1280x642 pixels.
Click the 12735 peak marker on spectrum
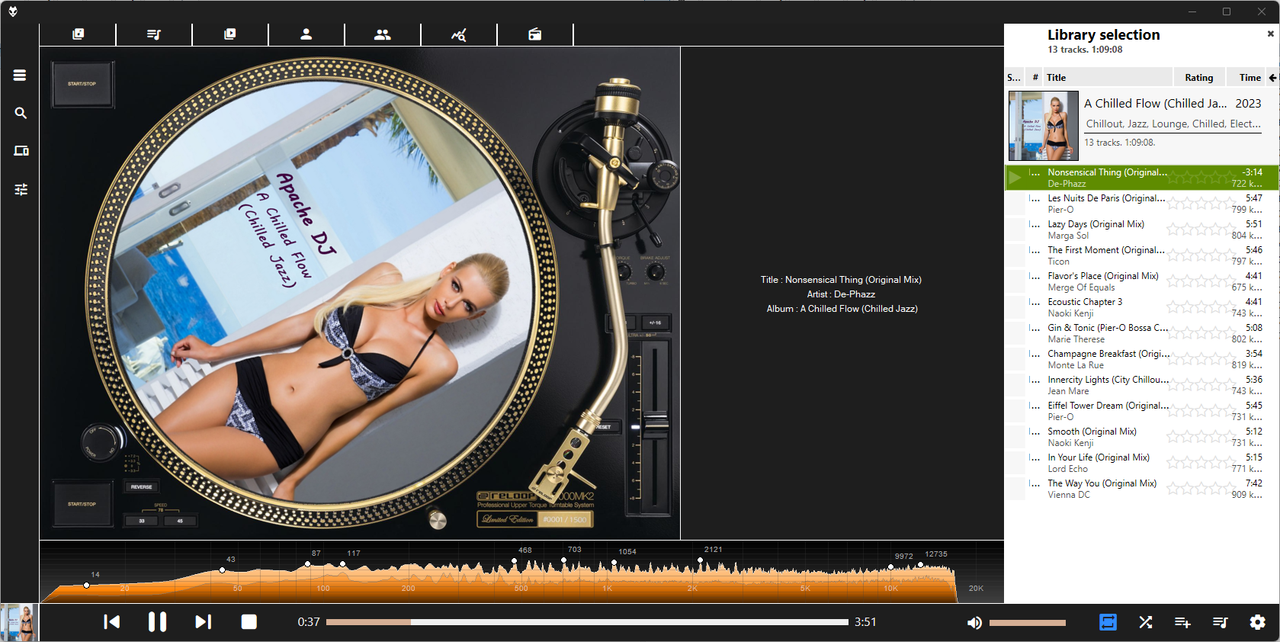click(921, 564)
